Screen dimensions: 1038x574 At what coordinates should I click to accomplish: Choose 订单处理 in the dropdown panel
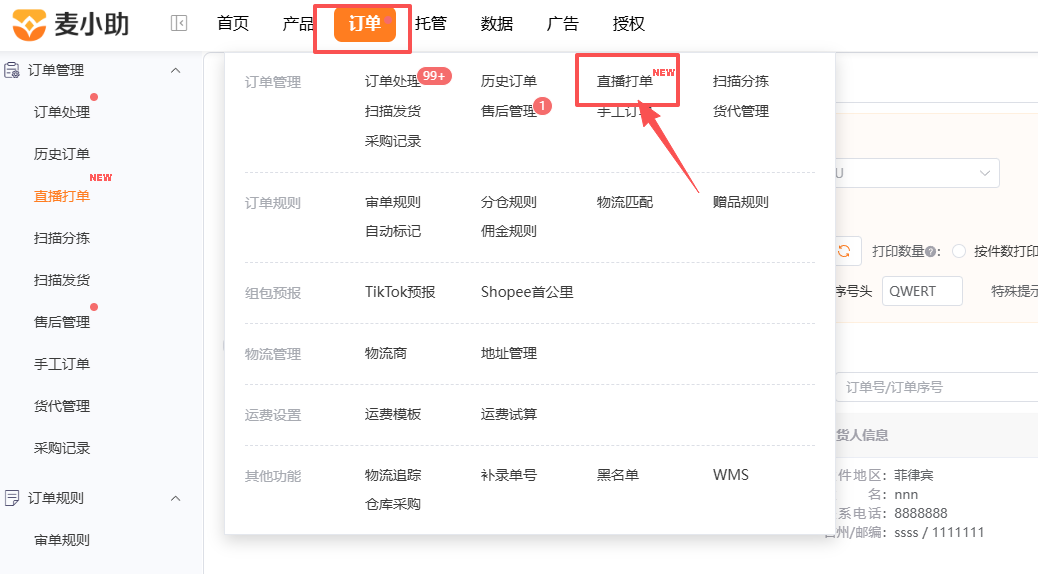point(393,81)
